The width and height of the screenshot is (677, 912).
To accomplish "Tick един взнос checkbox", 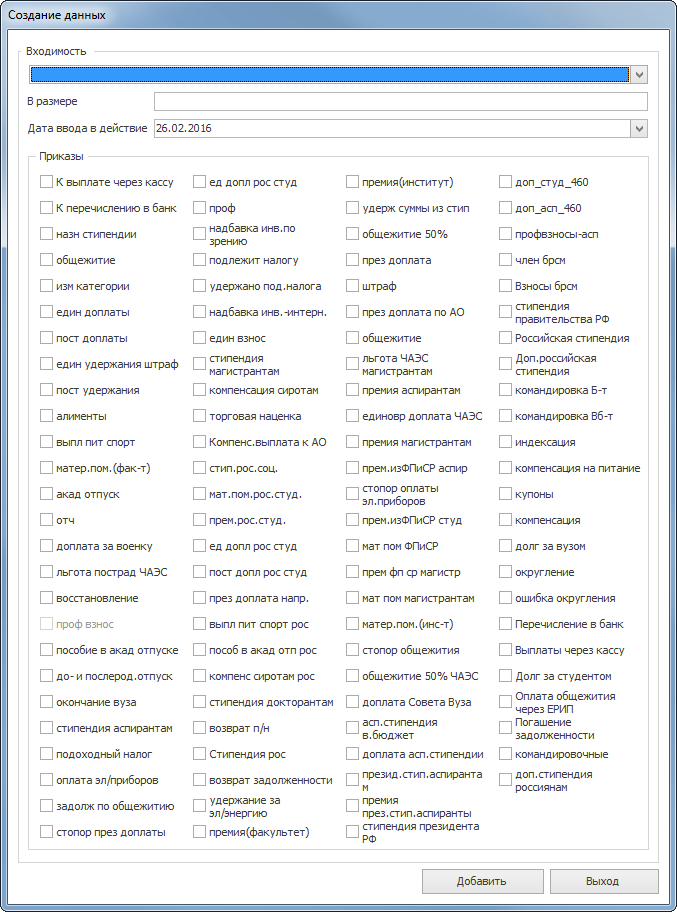I will point(199,338).
